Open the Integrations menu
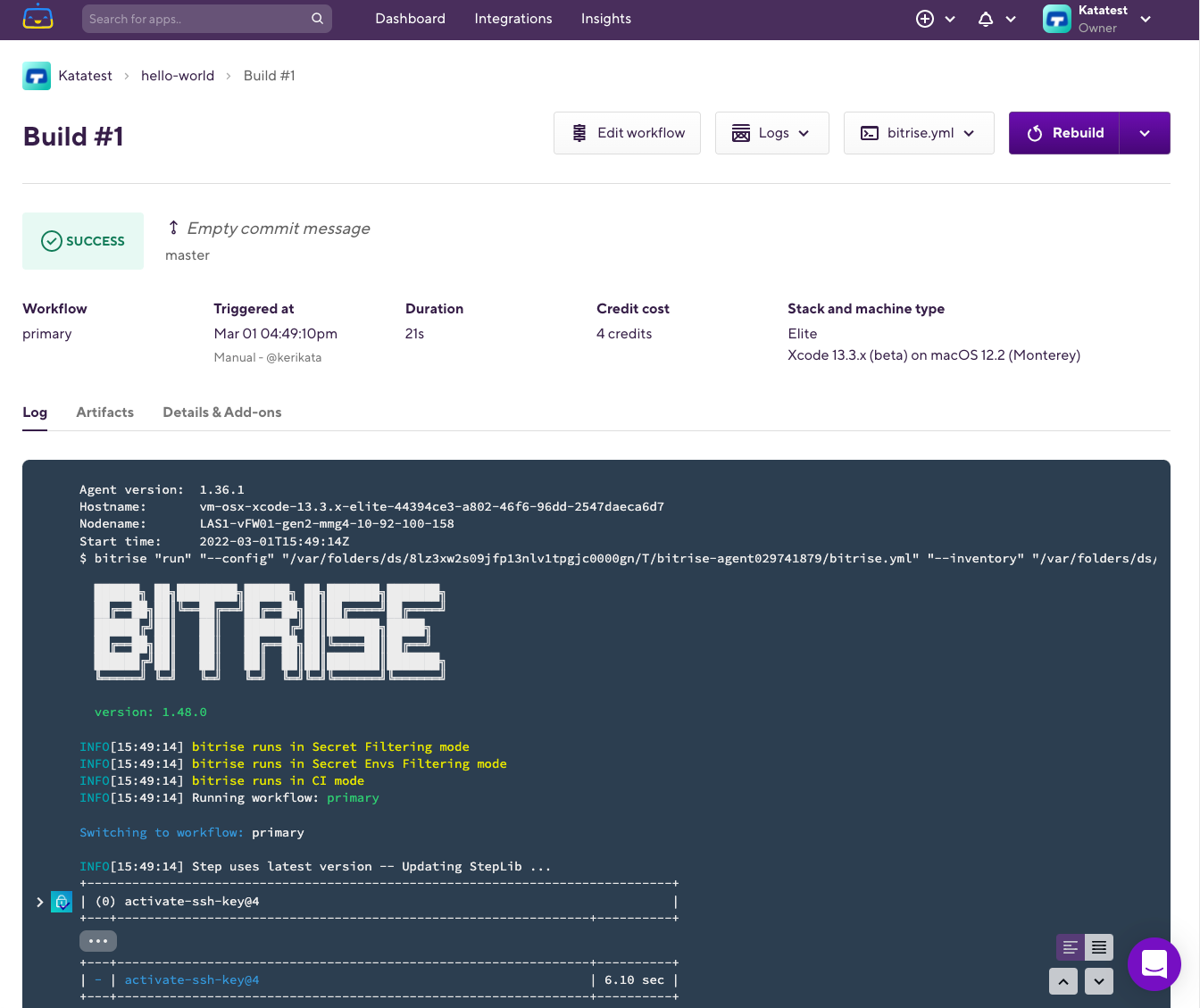Image resolution: width=1200 pixels, height=1008 pixels. (513, 19)
